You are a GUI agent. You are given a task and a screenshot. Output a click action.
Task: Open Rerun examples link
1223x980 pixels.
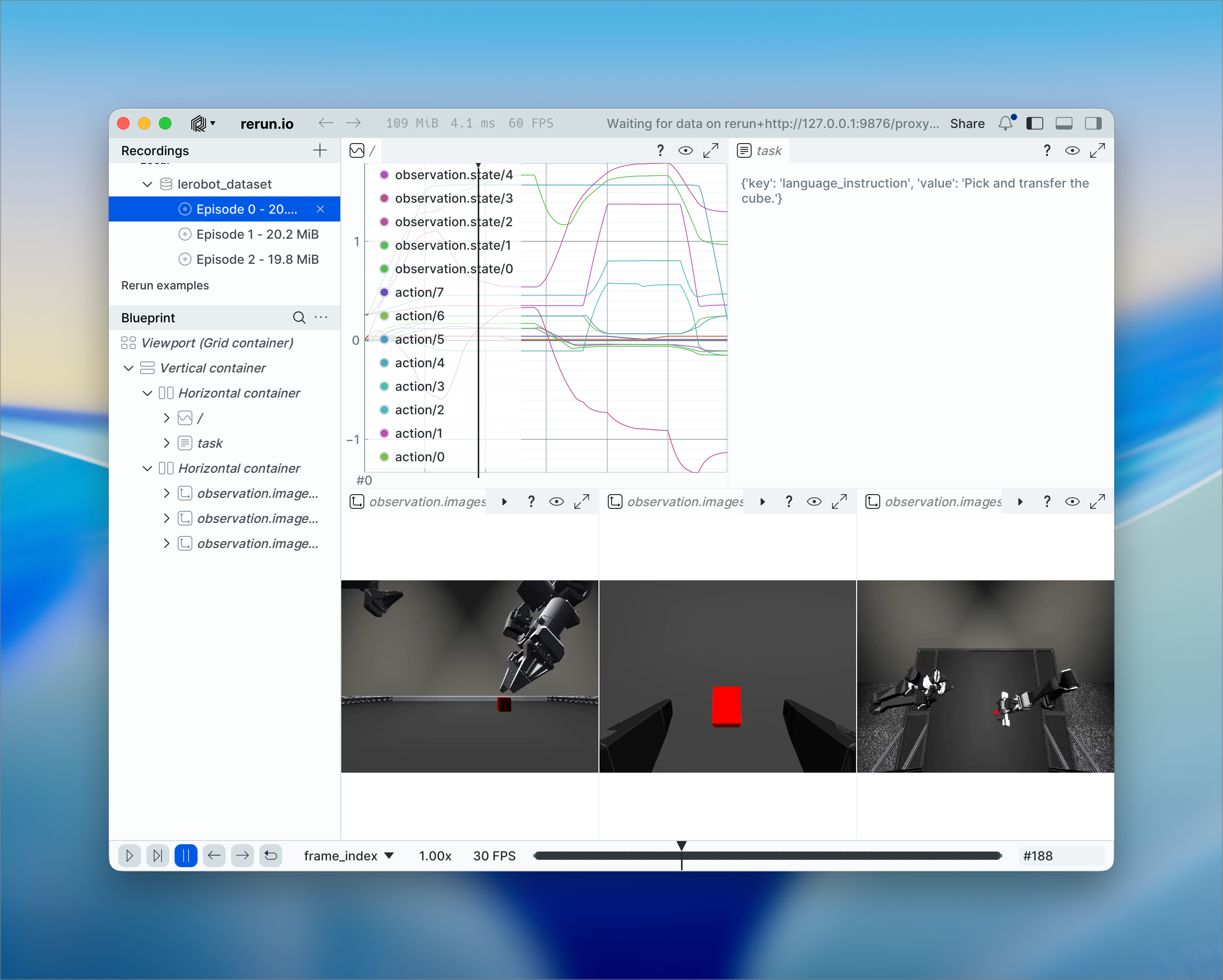165,285
